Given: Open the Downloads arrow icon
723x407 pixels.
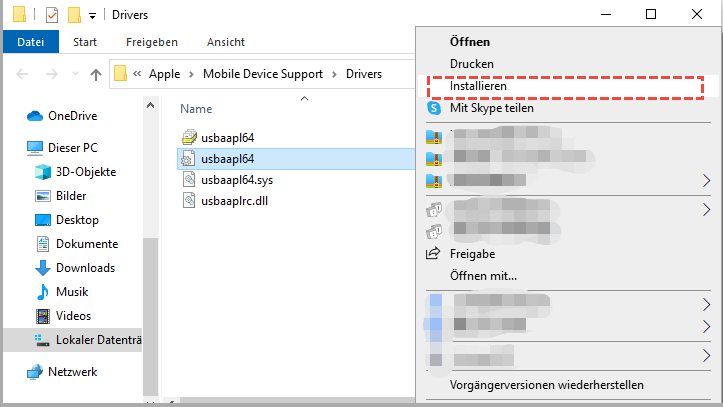Looking at the screenshot, I should tap(43, 268).
